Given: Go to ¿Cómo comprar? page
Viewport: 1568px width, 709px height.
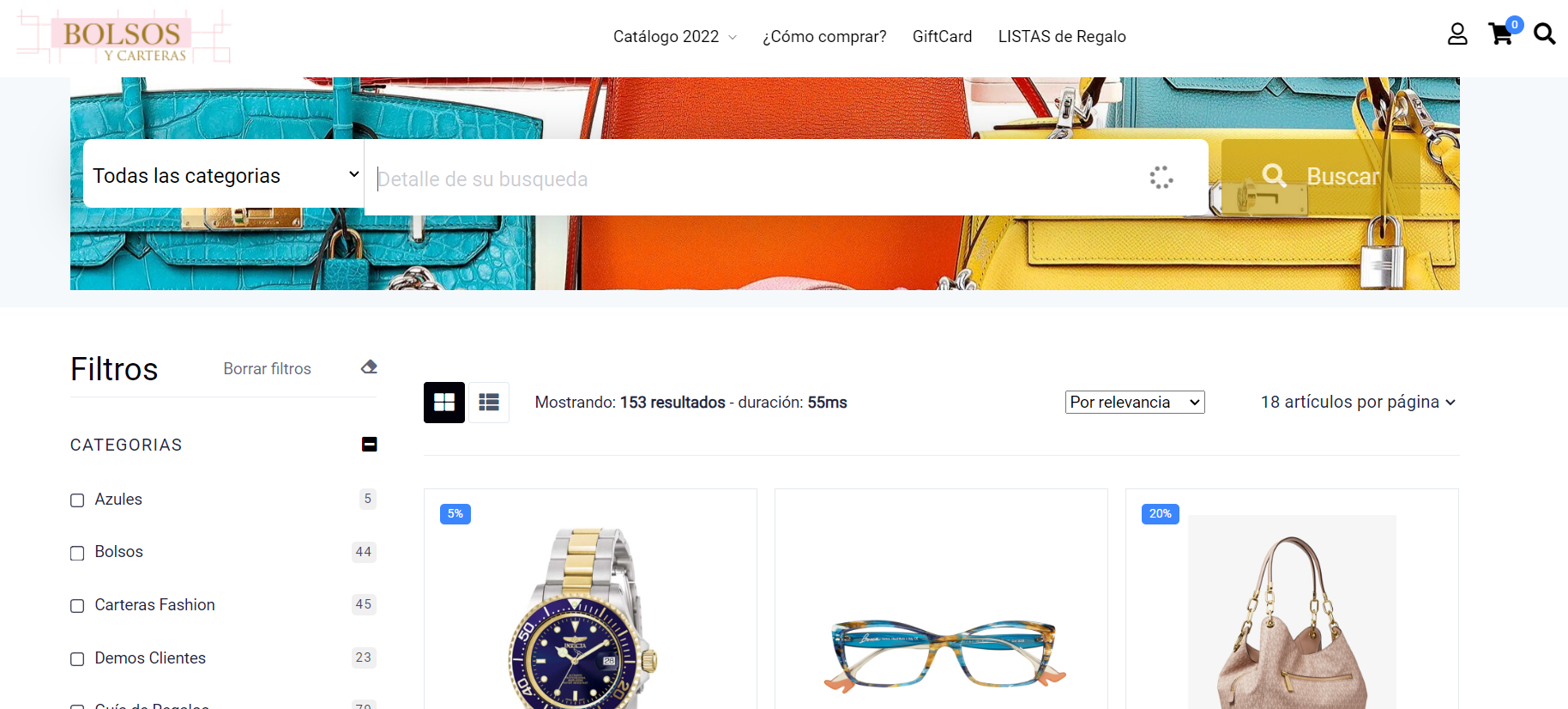Looking at the screenshot, I should [824, 37].
